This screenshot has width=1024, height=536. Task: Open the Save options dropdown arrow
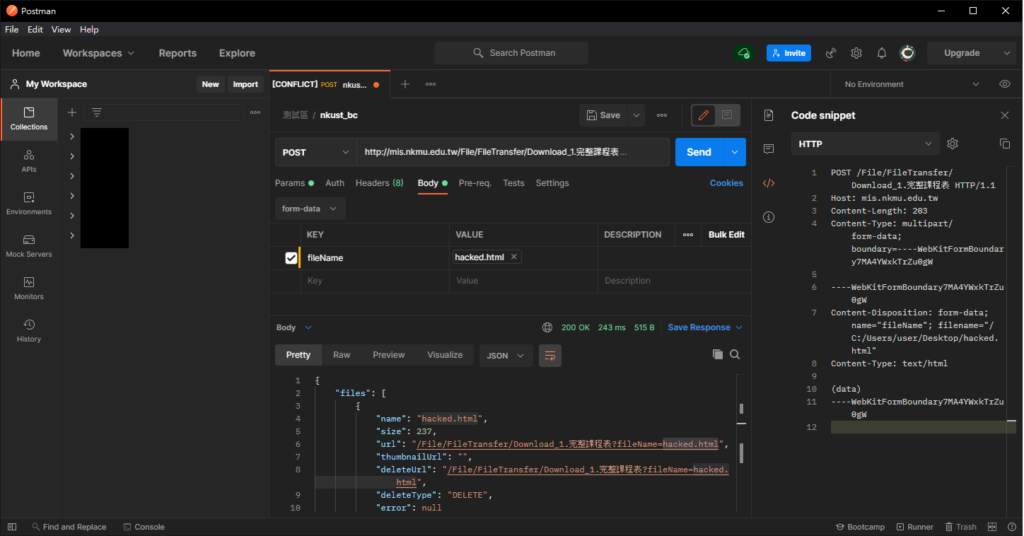[636, 115]
